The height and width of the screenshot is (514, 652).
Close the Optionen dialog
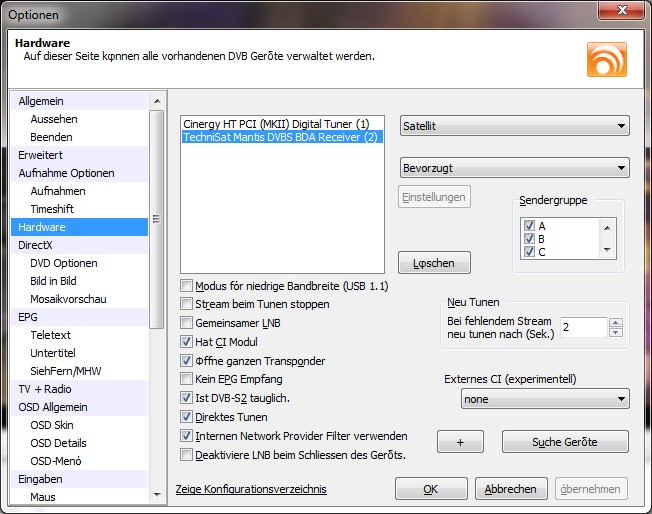(x=622, y=10)
